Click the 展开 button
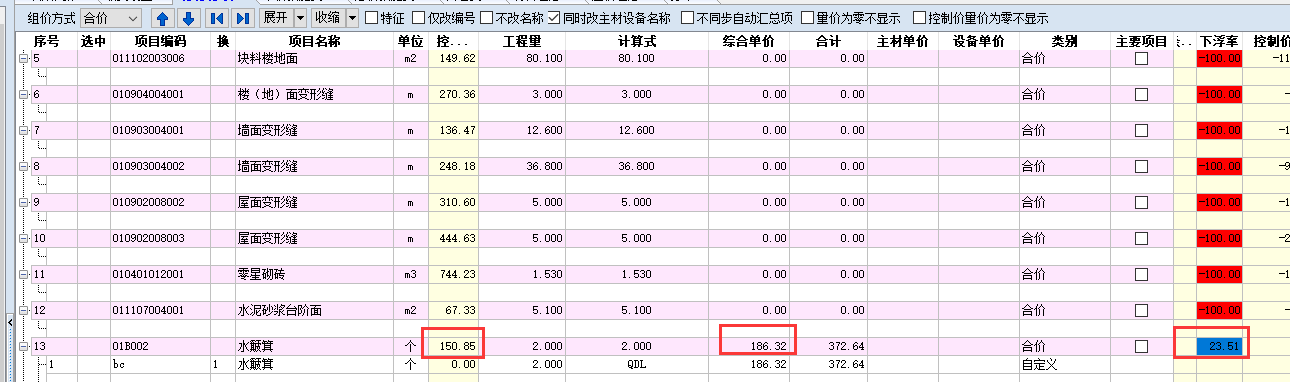 point(275,18)
